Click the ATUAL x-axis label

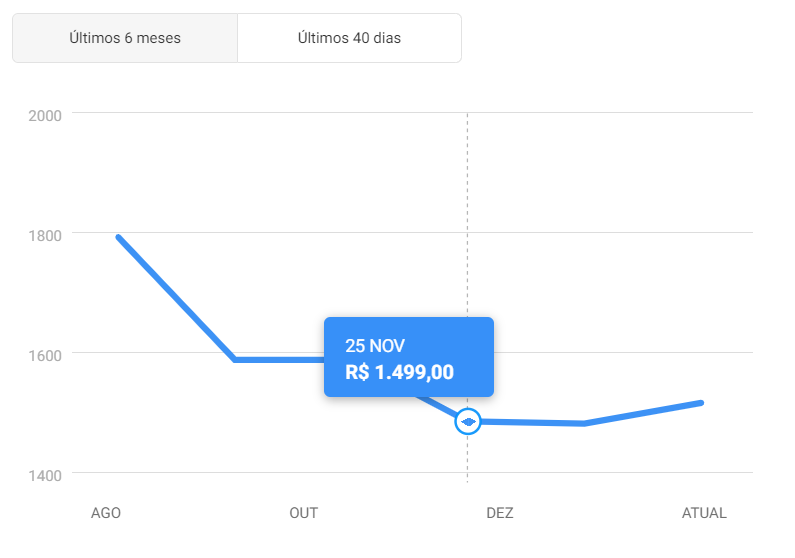click(704, 513)
